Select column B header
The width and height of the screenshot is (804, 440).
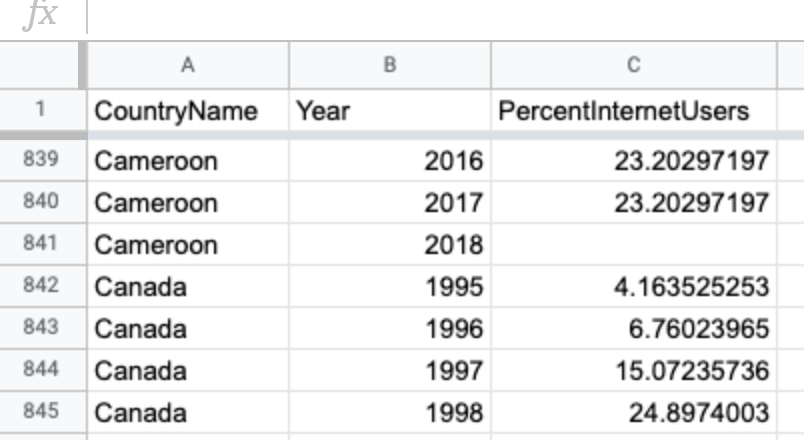pyautogui.click(x=390, y=65)
